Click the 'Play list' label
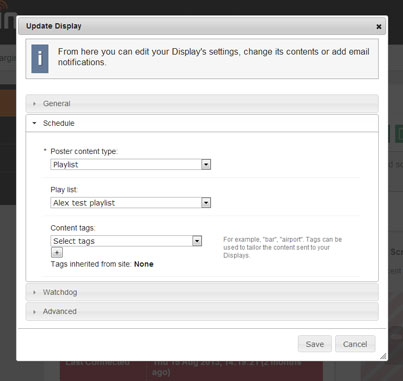Screen dimensions: 403x381 click(64, 190)
